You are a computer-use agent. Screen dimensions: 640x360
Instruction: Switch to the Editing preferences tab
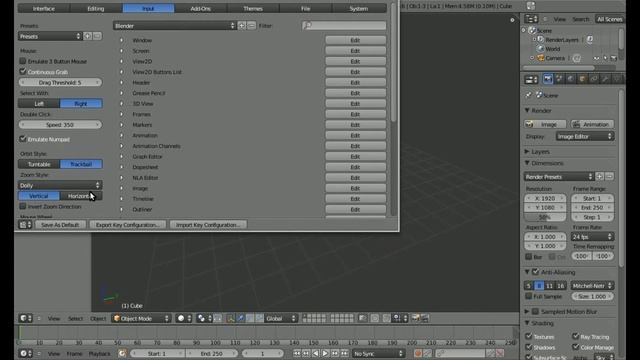[96, 8]
